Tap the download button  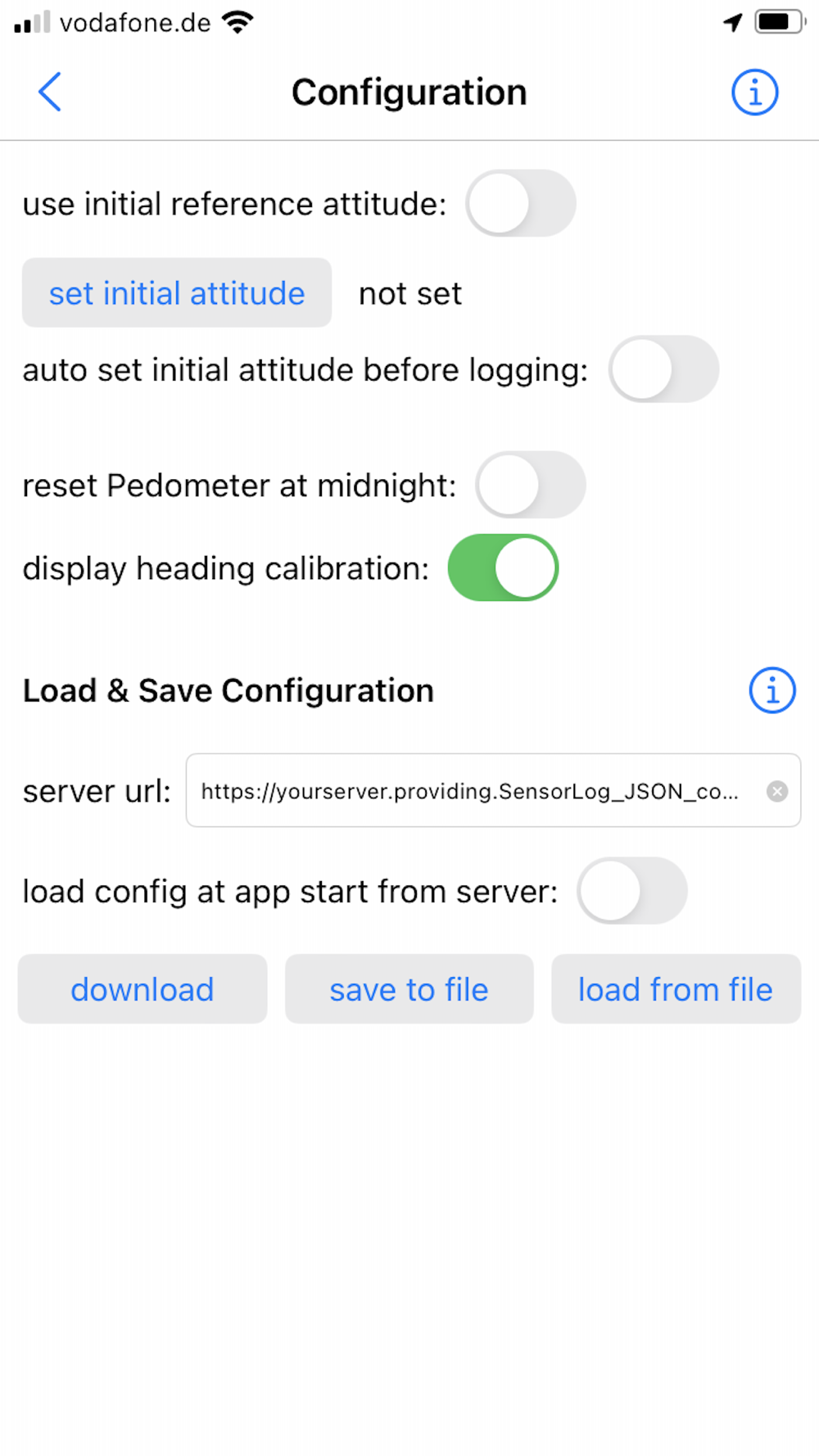[x=143, y=989]
